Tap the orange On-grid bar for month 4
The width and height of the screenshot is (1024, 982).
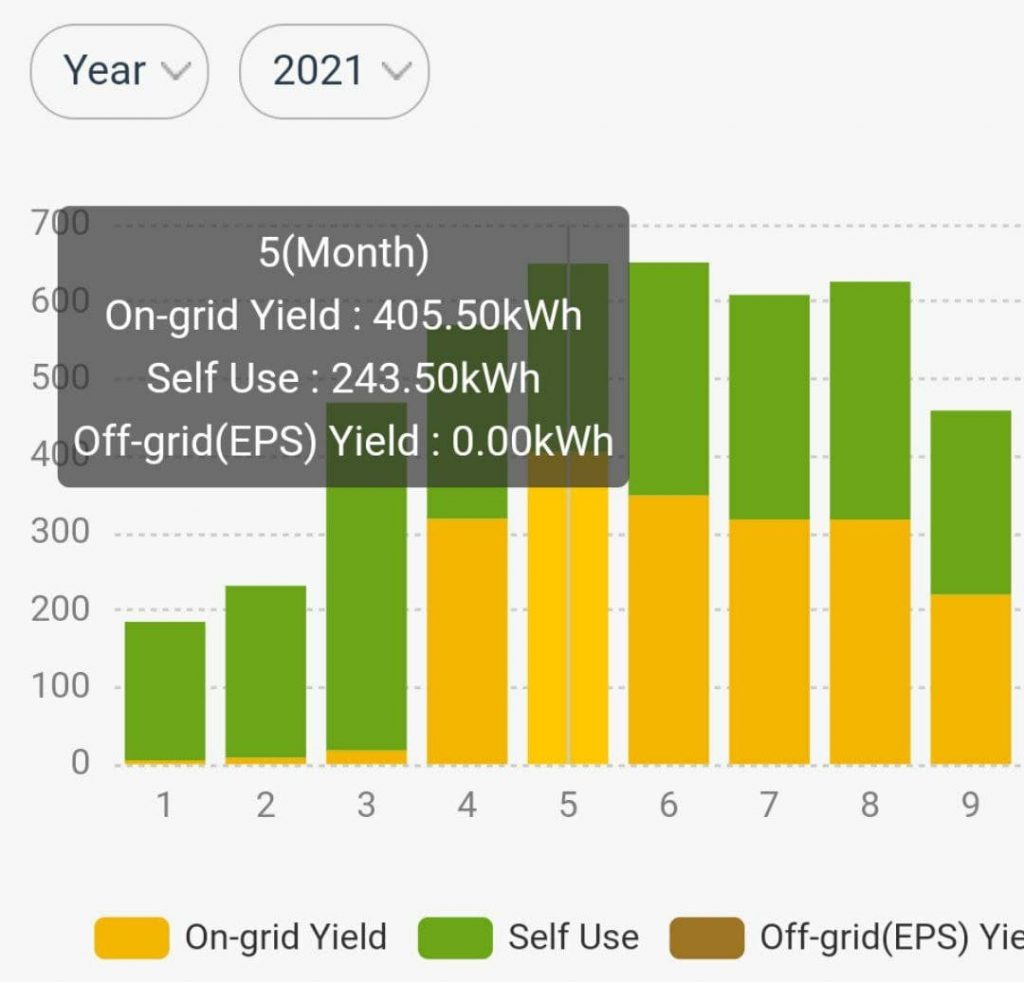click(467, 640)
